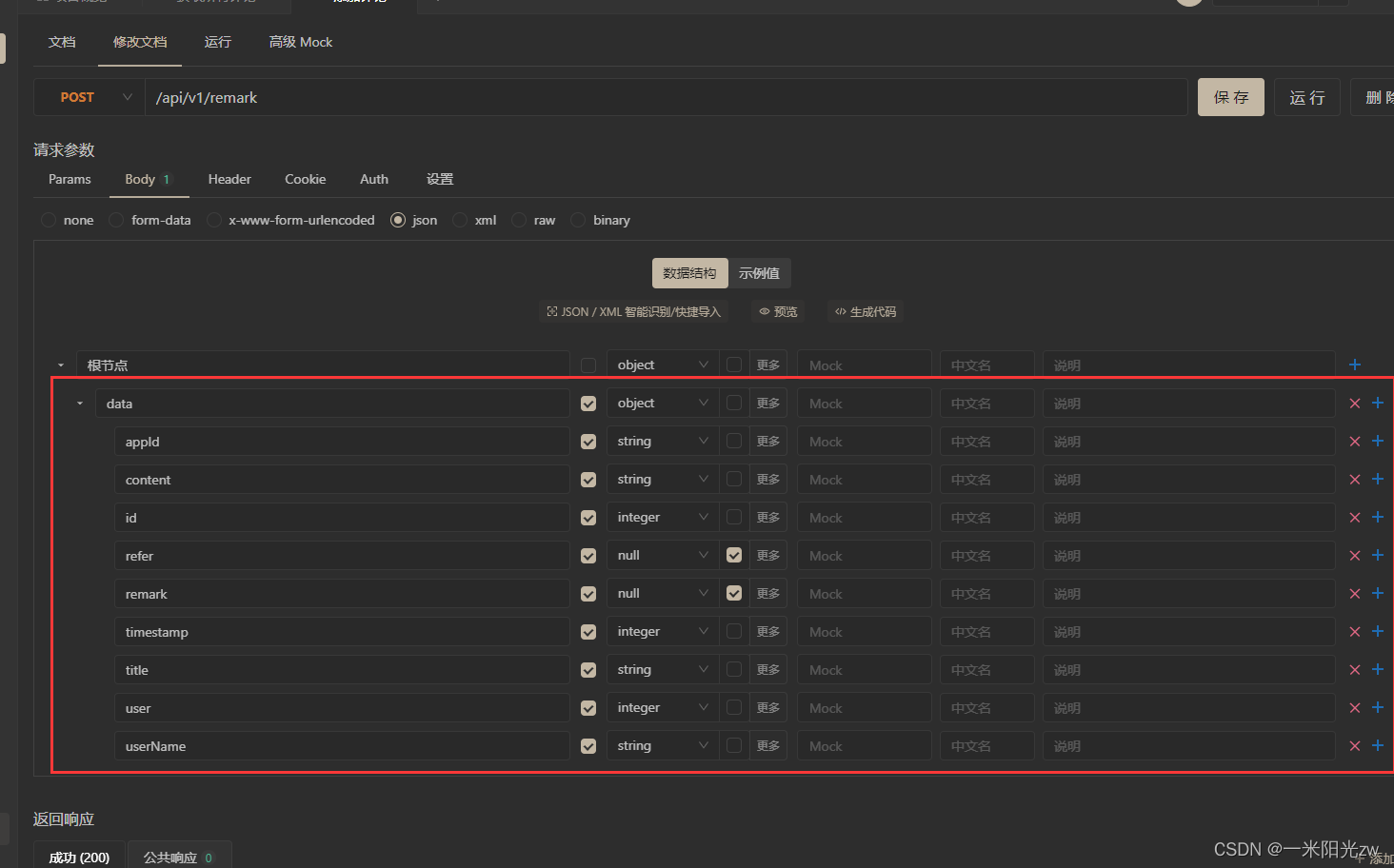1394x868 pixels.
Task: Collapse the 根节点 root node
Action: coord(61,365)
